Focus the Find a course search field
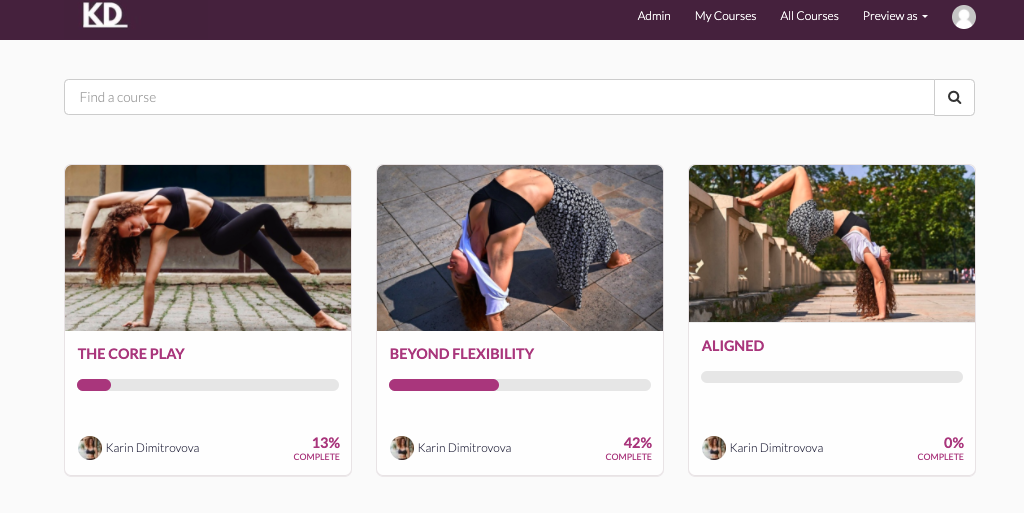This screenshot has width=1024, height=513. 499,97
